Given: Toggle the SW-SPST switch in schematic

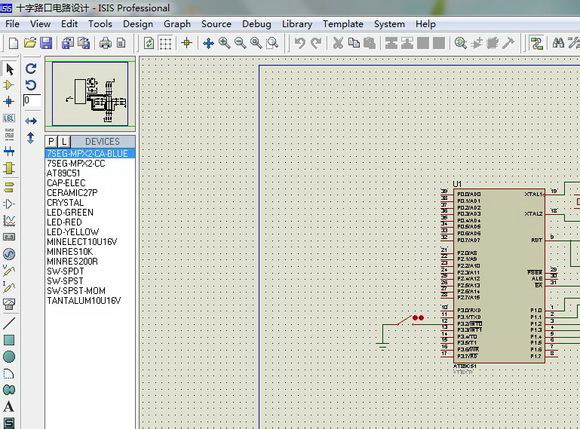Looking at the screenshot, I should (406, 321).
